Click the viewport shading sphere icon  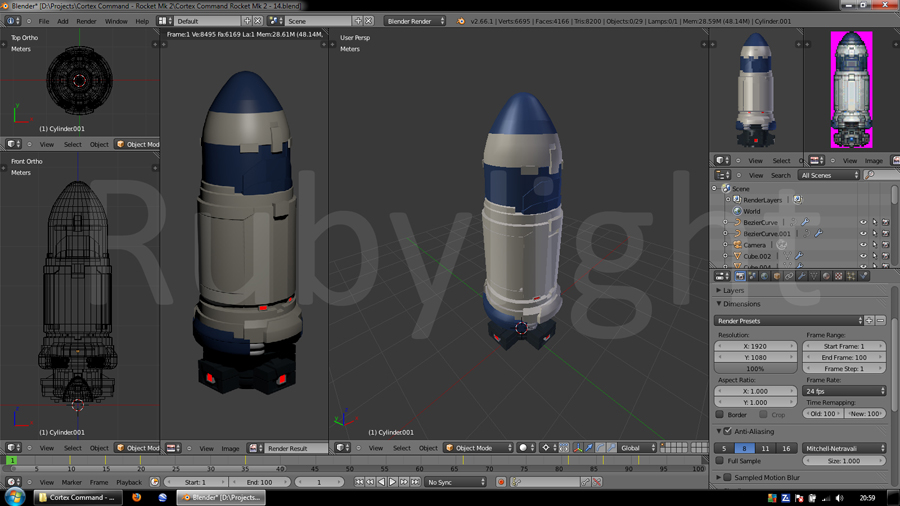pyautogui.click(x=522, y=448)
